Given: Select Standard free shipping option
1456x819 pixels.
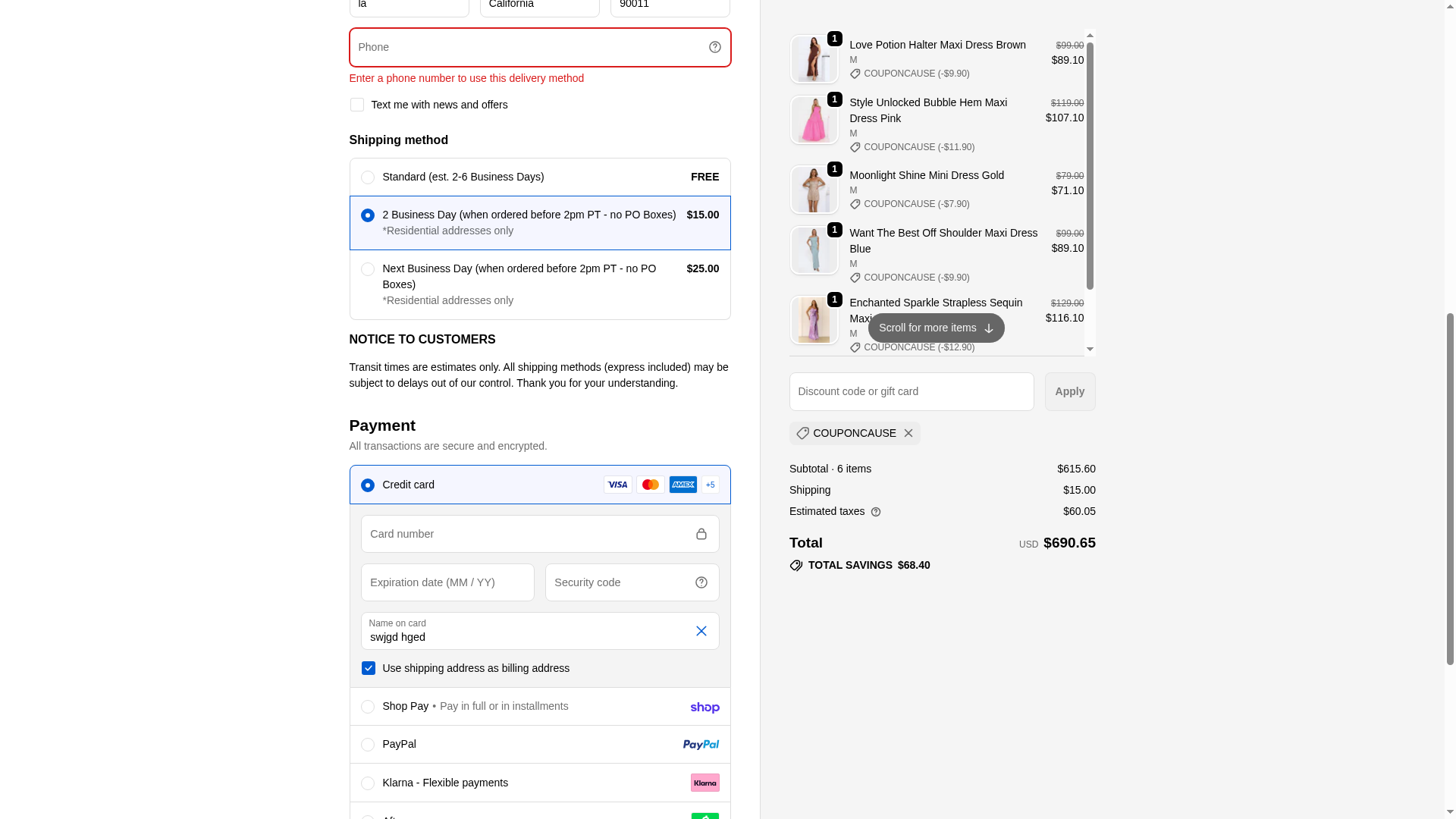Looking at the screenshot, I should pos(367,177).
